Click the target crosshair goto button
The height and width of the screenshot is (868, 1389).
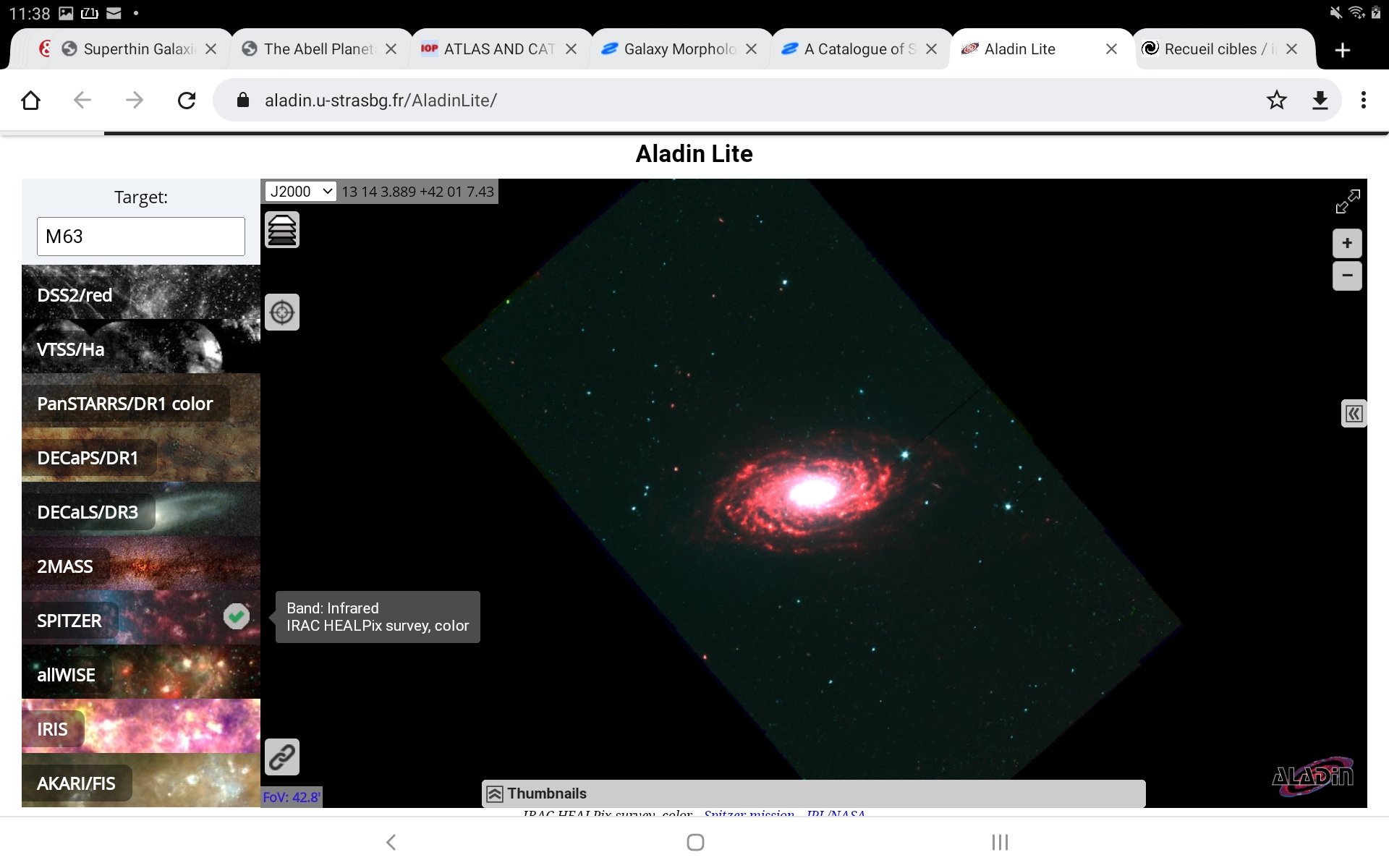282,312
